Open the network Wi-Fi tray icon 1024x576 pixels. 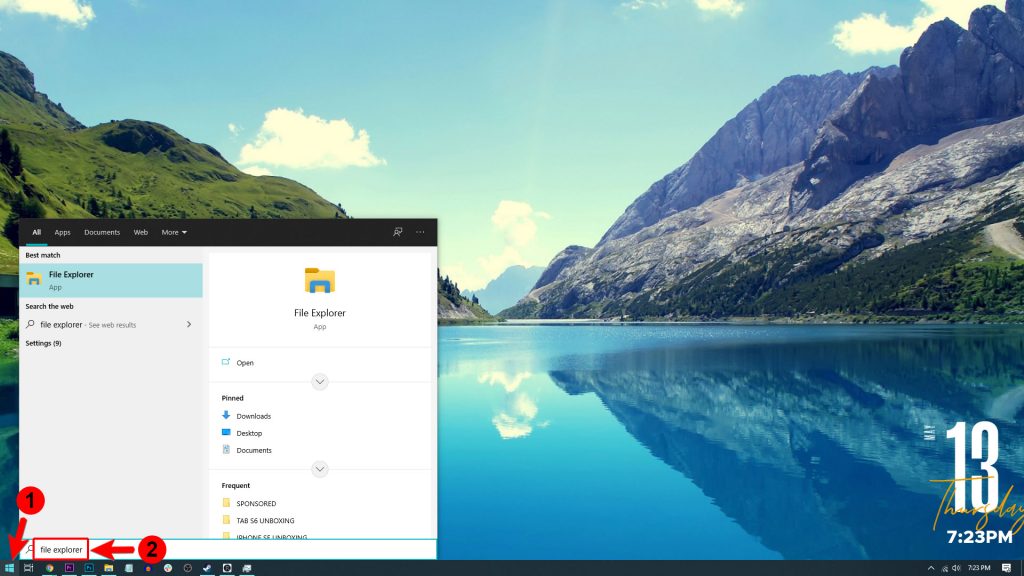944,568
